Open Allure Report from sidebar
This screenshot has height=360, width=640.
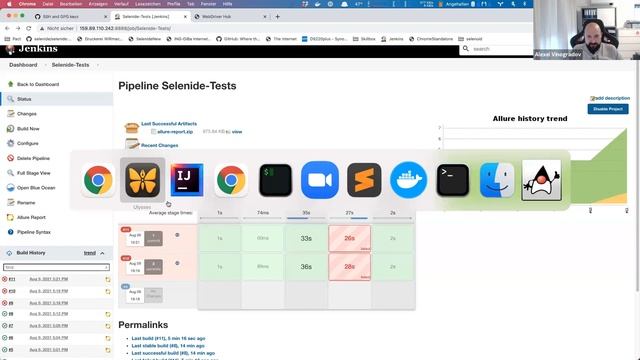31,217
